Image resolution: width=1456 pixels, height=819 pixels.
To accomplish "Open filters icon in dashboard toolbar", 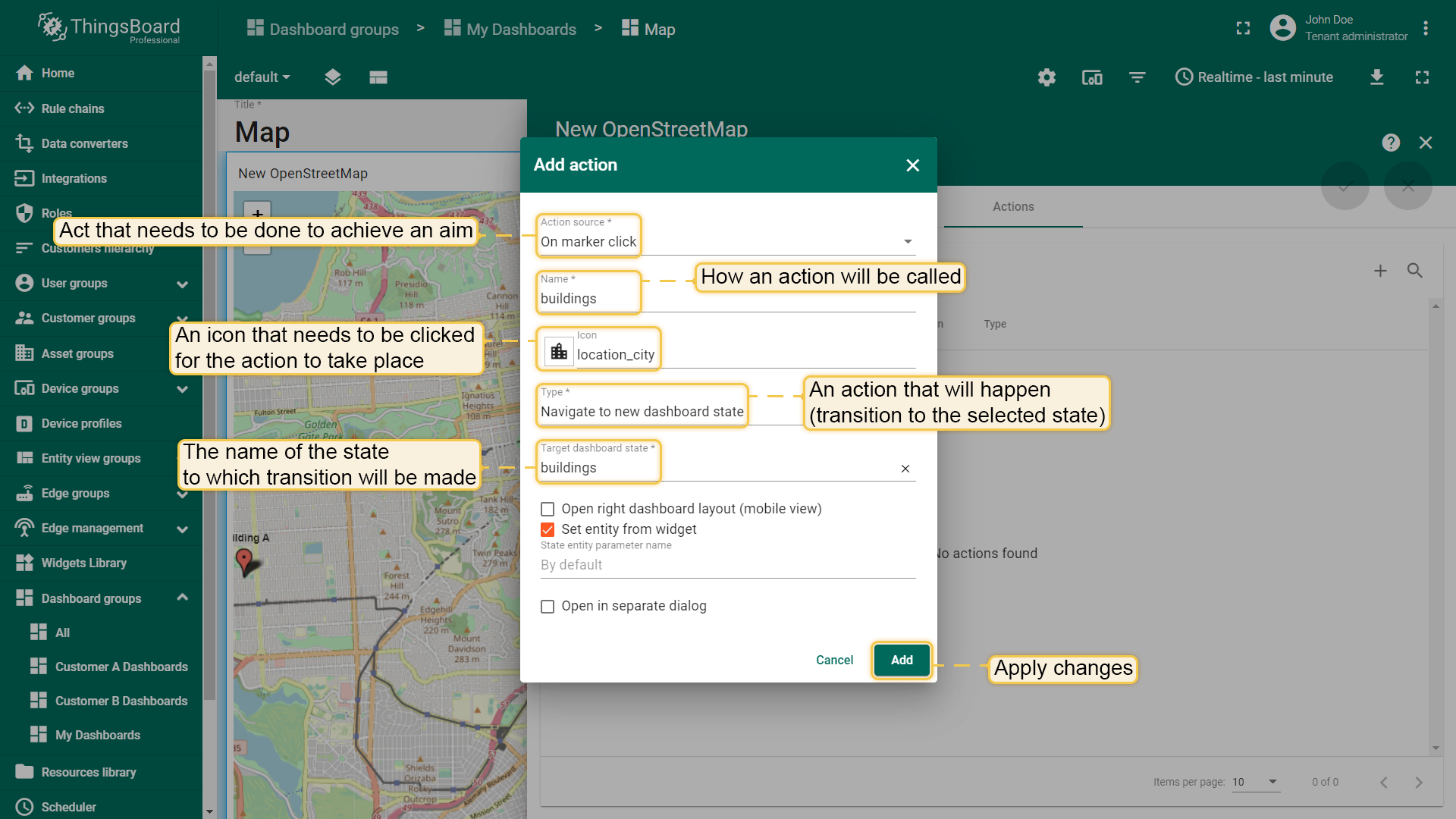I will pos(1137,77).
